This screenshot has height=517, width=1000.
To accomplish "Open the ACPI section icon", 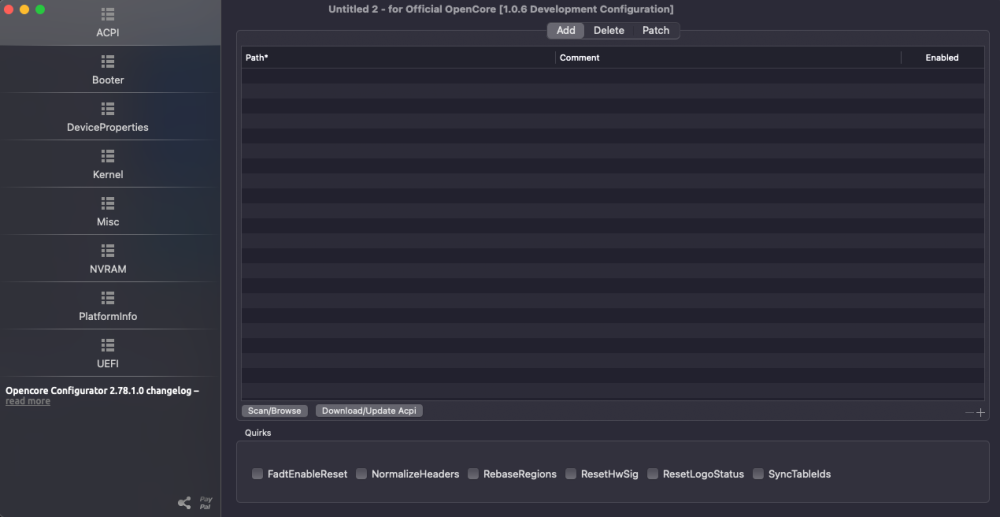I will (108, 14).
